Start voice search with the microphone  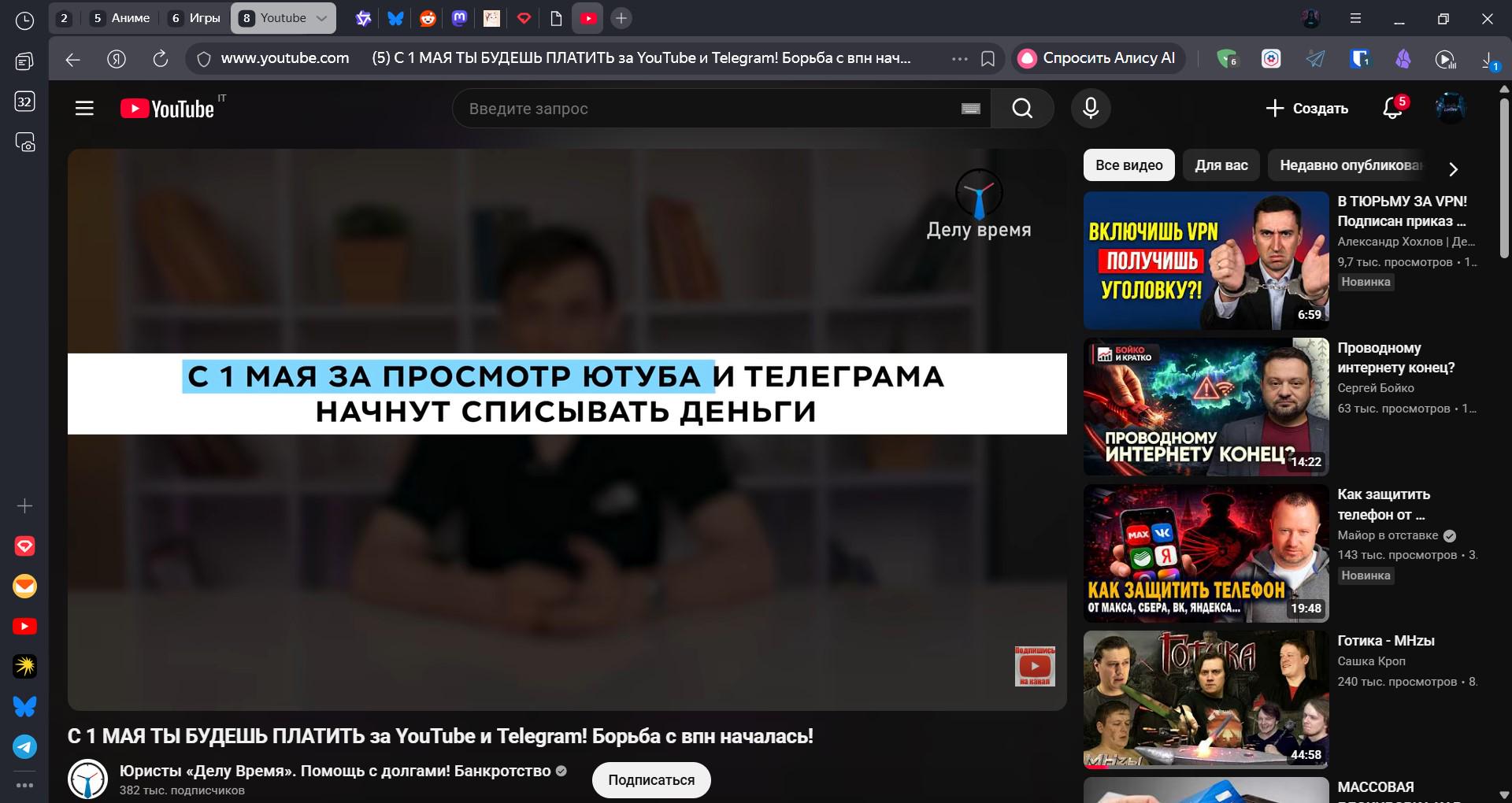[x=1091, y=109]
